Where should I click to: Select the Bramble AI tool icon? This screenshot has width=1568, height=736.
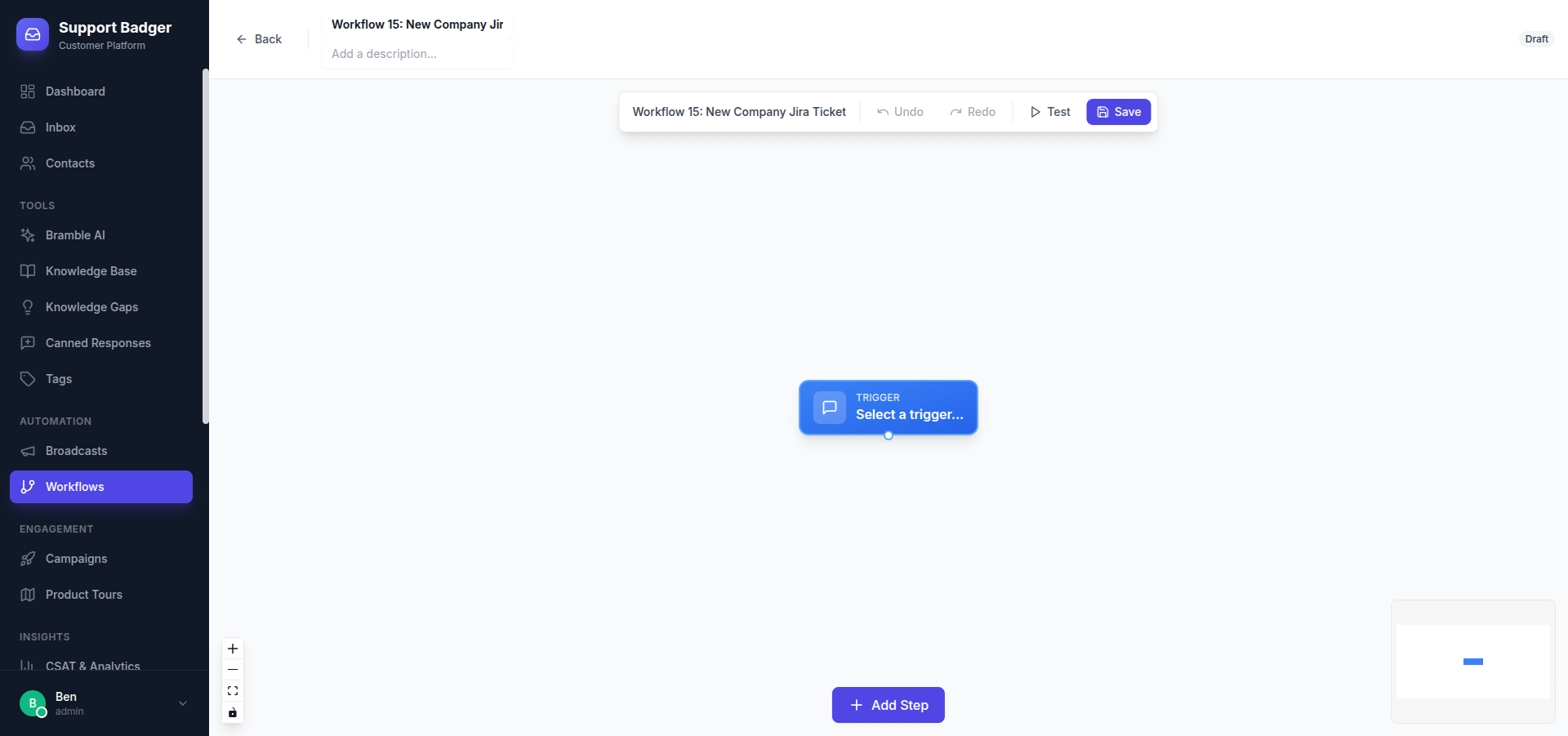click(28, 235)
